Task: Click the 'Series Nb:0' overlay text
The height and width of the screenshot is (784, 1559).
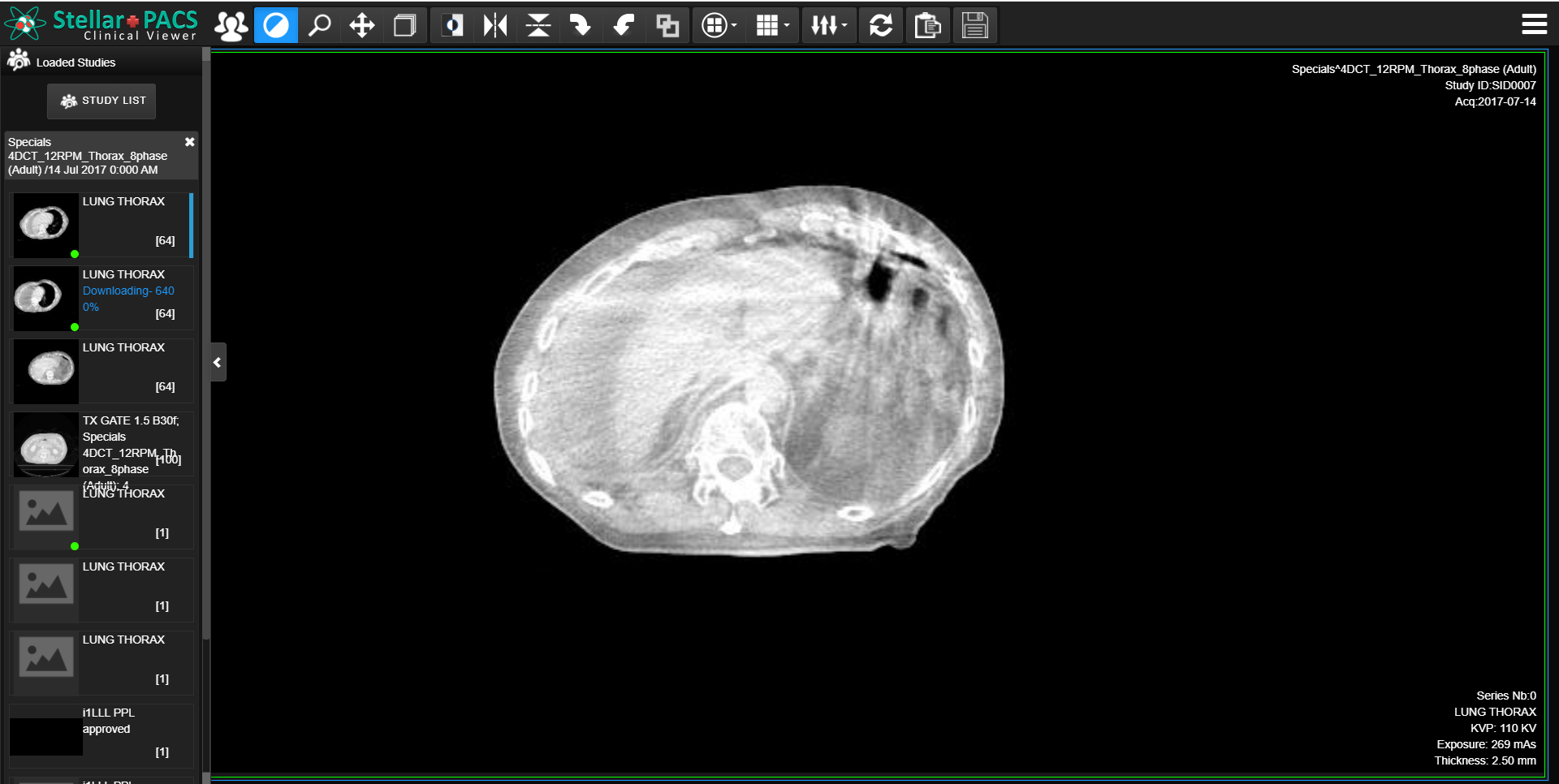Action: point(1506,696)
